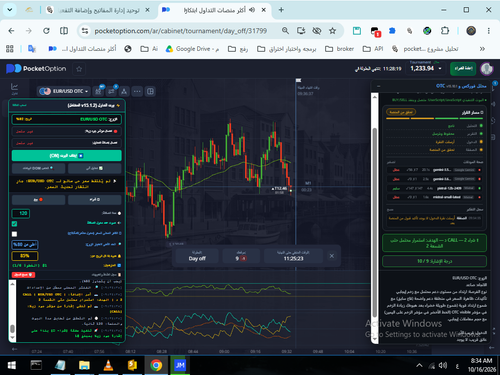Image resolution: width=500 pixels, height=375 pixels.
Task: Open the social trading hierarchy icon
Action: (124, 91)
